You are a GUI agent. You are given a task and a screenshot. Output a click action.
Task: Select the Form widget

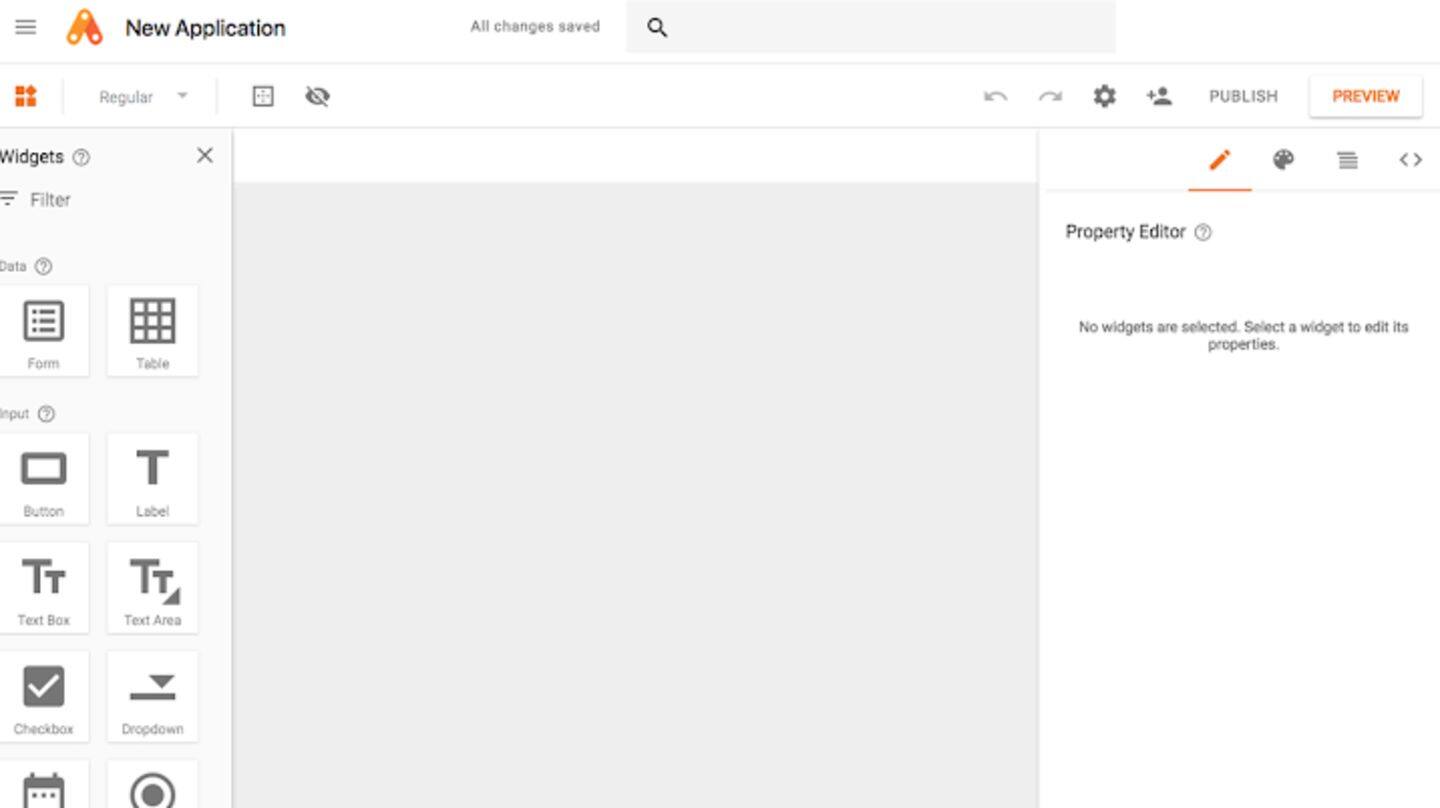tap(43, 331)
